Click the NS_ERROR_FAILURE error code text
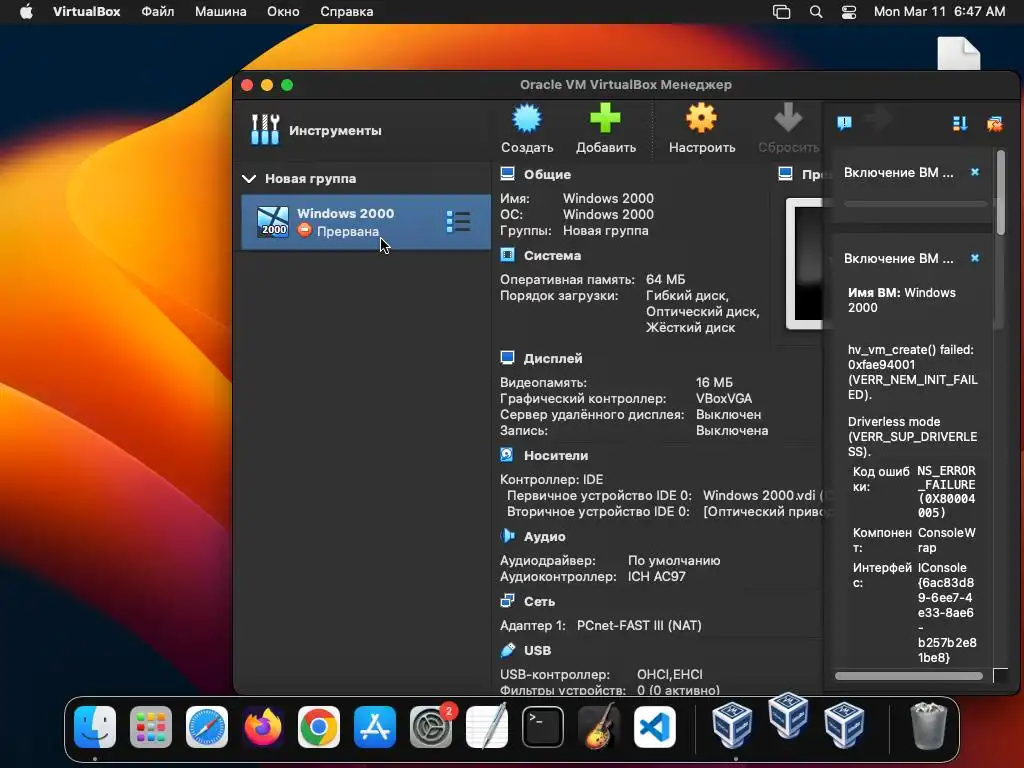Image resolution: width=1024 pixels, height=768 pixels. pos(946,492)
